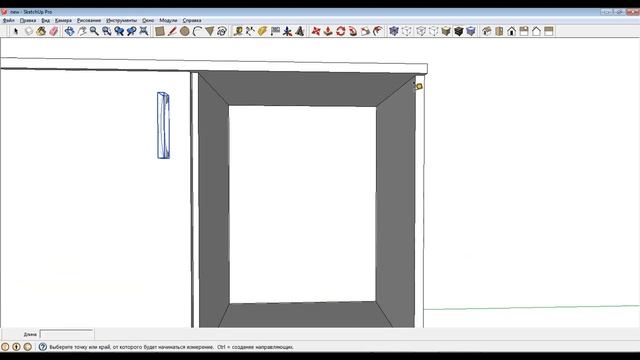Click the first status bar circle icon
Screen dimensions: 640x360
point(5,347)
